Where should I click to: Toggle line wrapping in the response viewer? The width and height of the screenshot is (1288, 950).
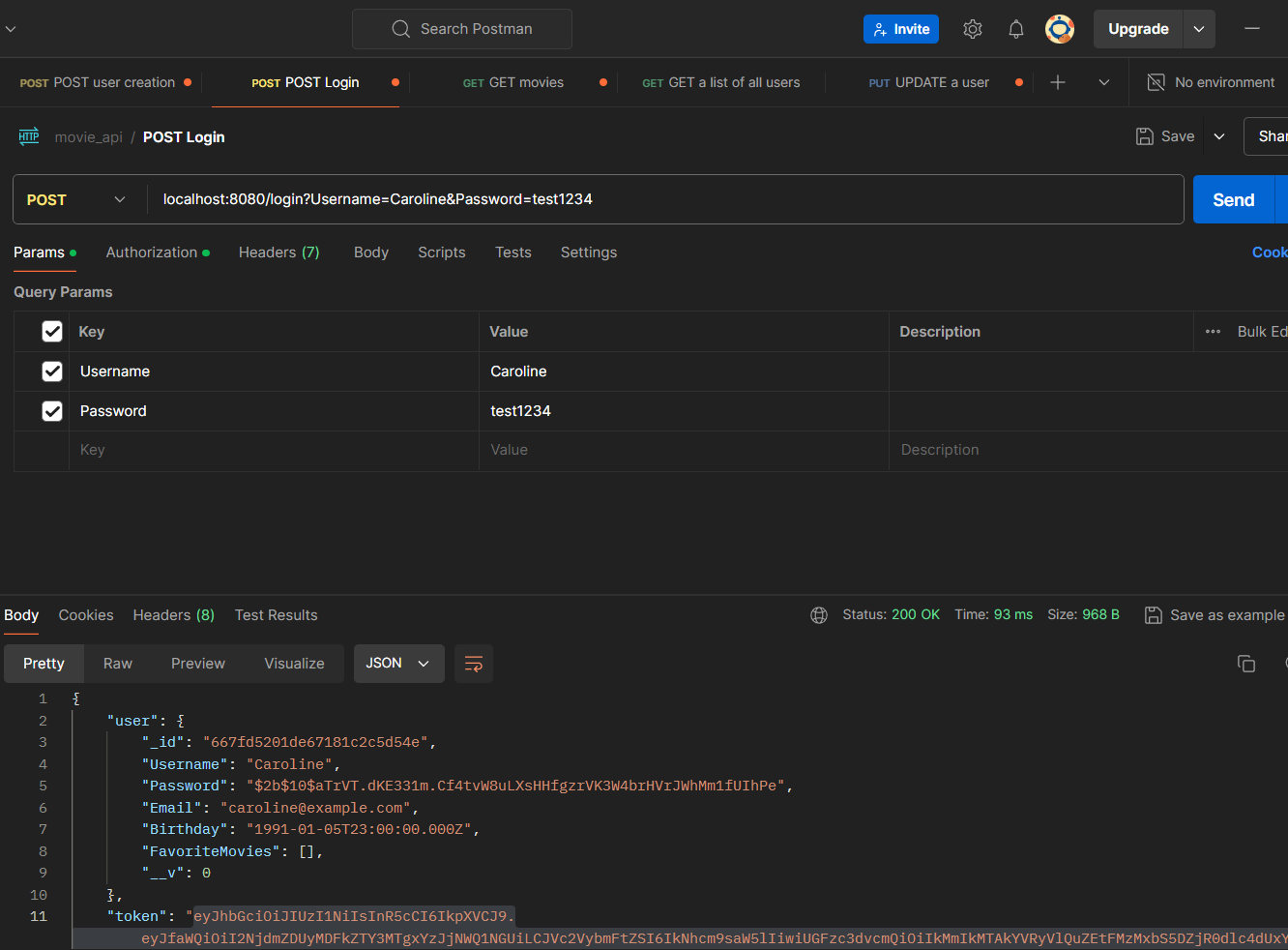(x=473, y=664)
